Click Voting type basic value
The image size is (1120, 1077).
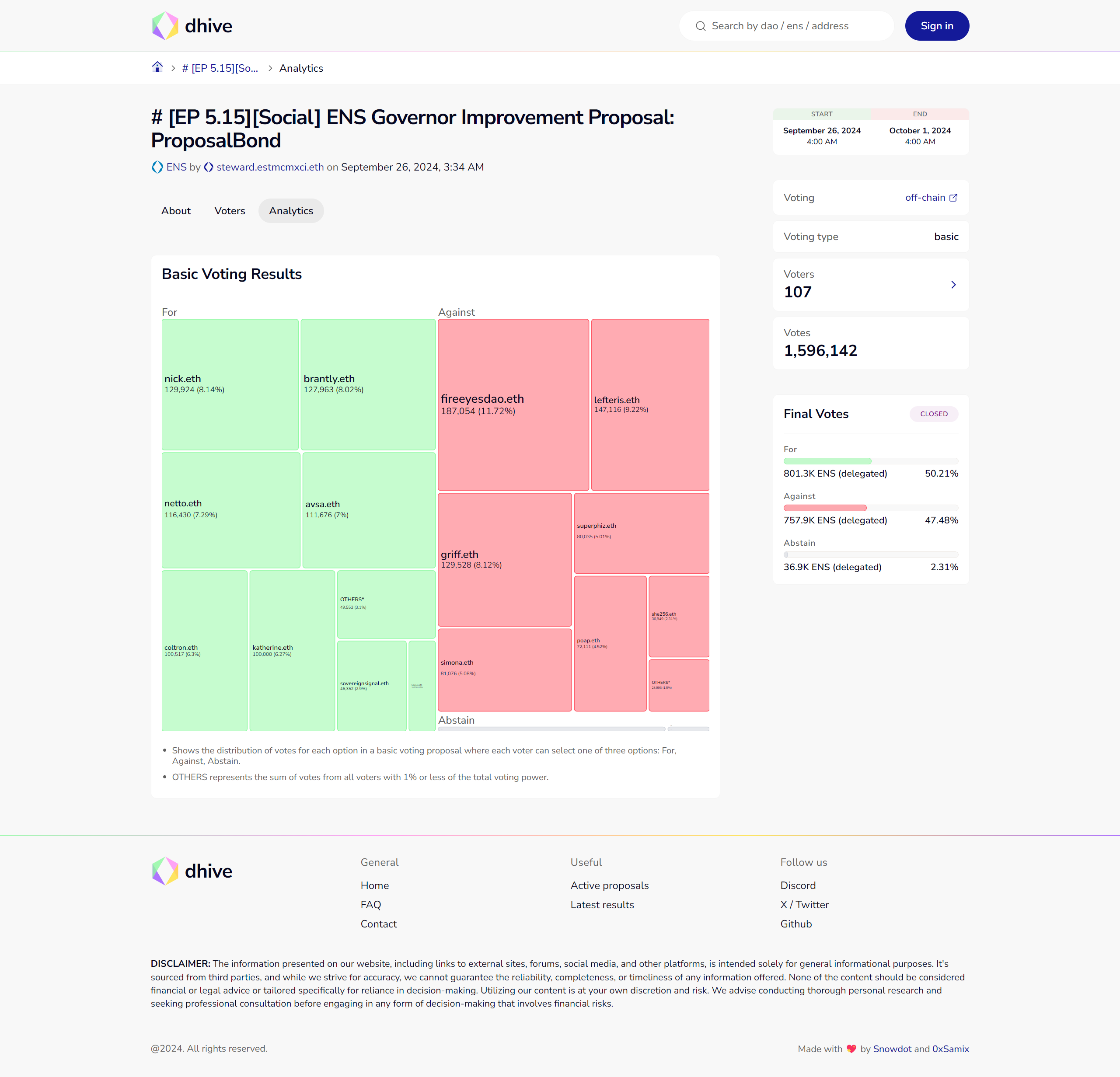point(946,237)
